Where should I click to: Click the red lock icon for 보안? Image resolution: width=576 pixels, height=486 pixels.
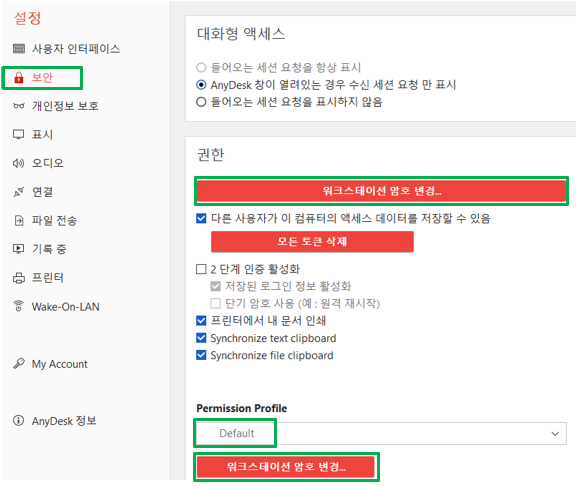(19, 78)
